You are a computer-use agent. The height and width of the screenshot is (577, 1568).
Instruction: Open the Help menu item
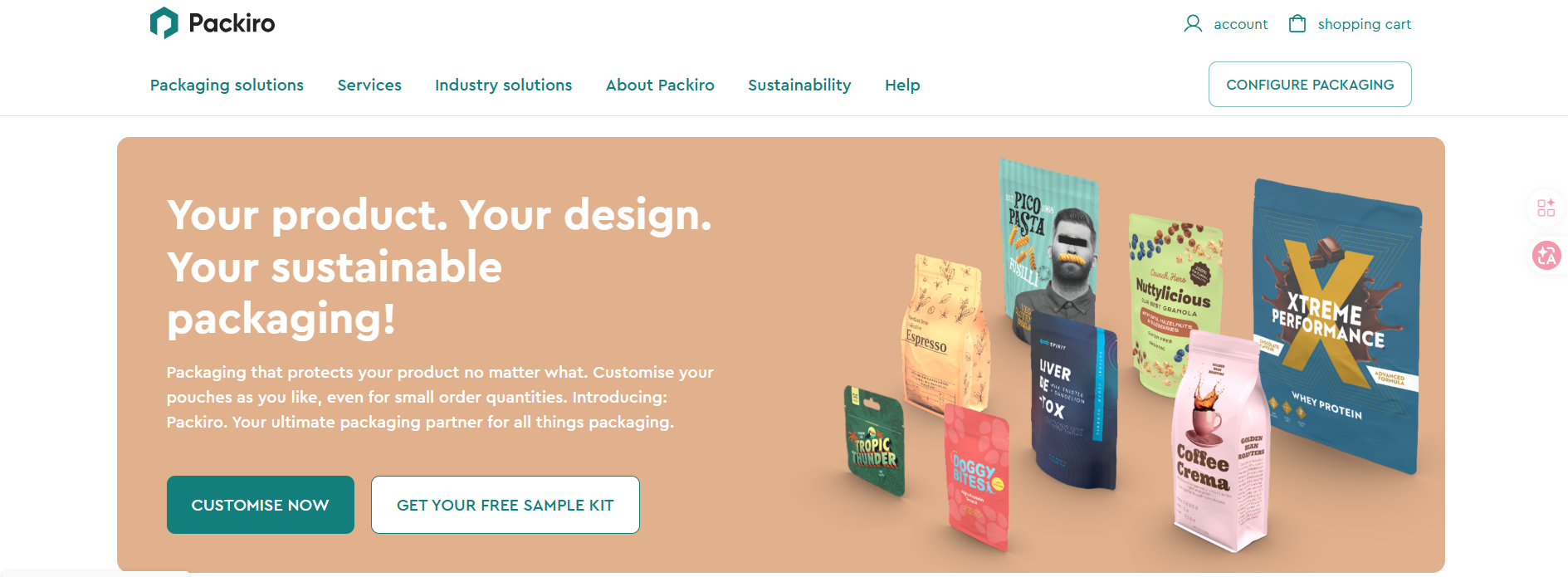[902, 85]
